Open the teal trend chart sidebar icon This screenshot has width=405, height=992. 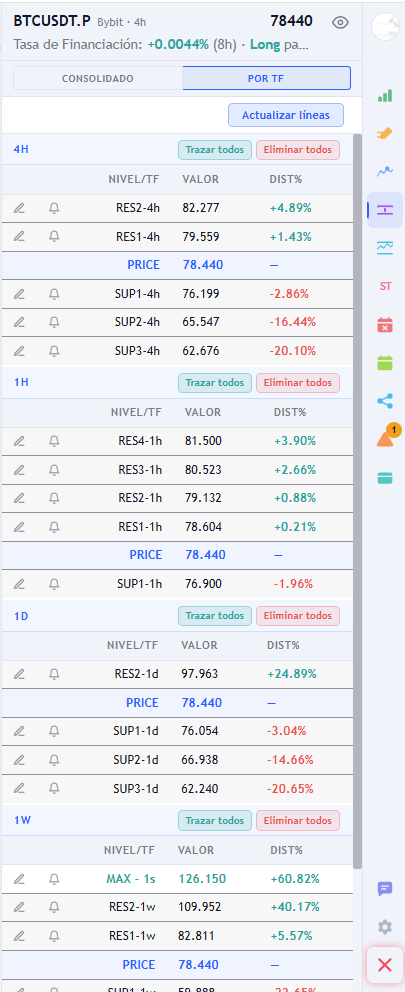point(385,247)
